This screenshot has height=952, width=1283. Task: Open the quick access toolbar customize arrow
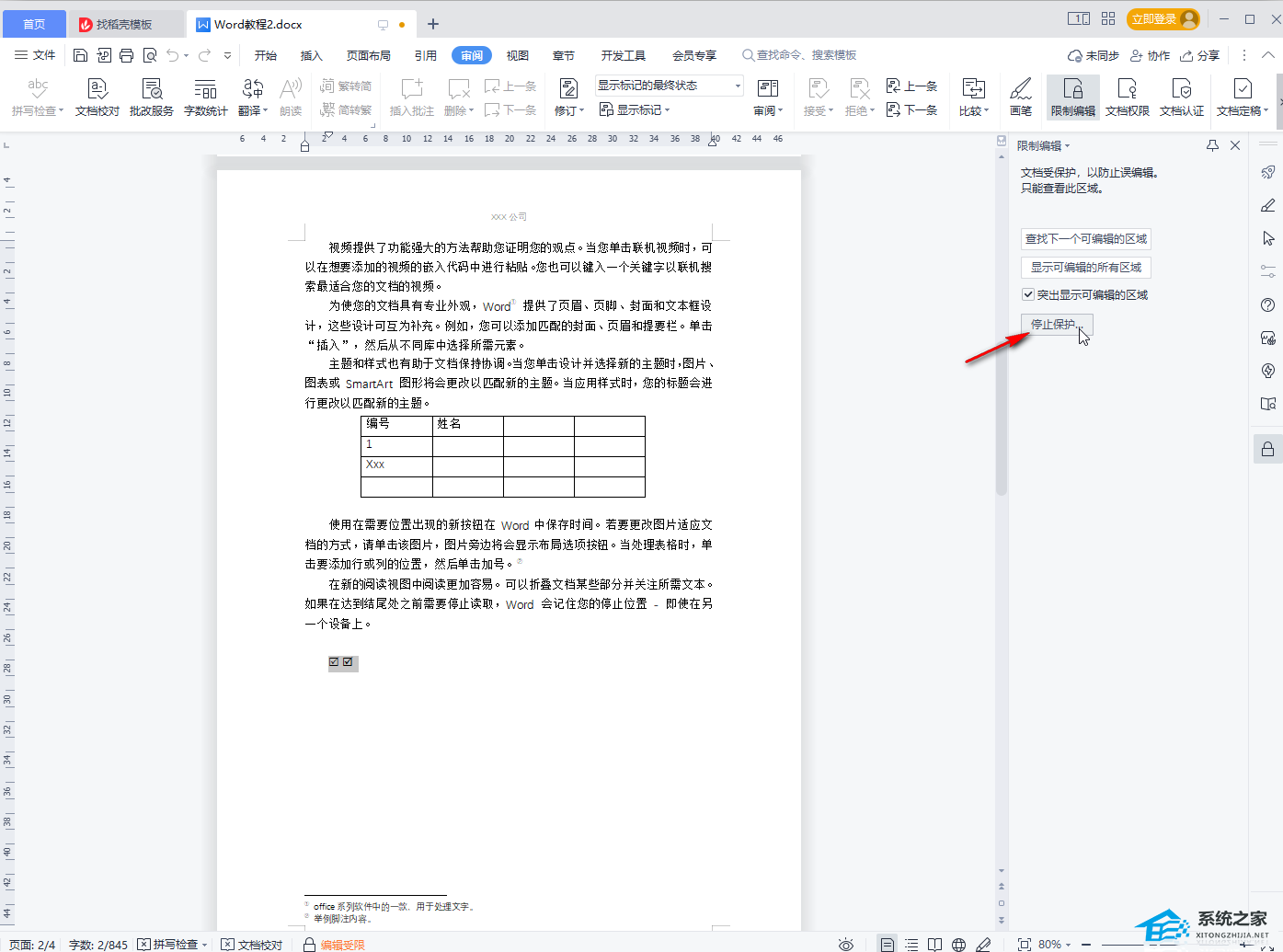click(227, 55)
